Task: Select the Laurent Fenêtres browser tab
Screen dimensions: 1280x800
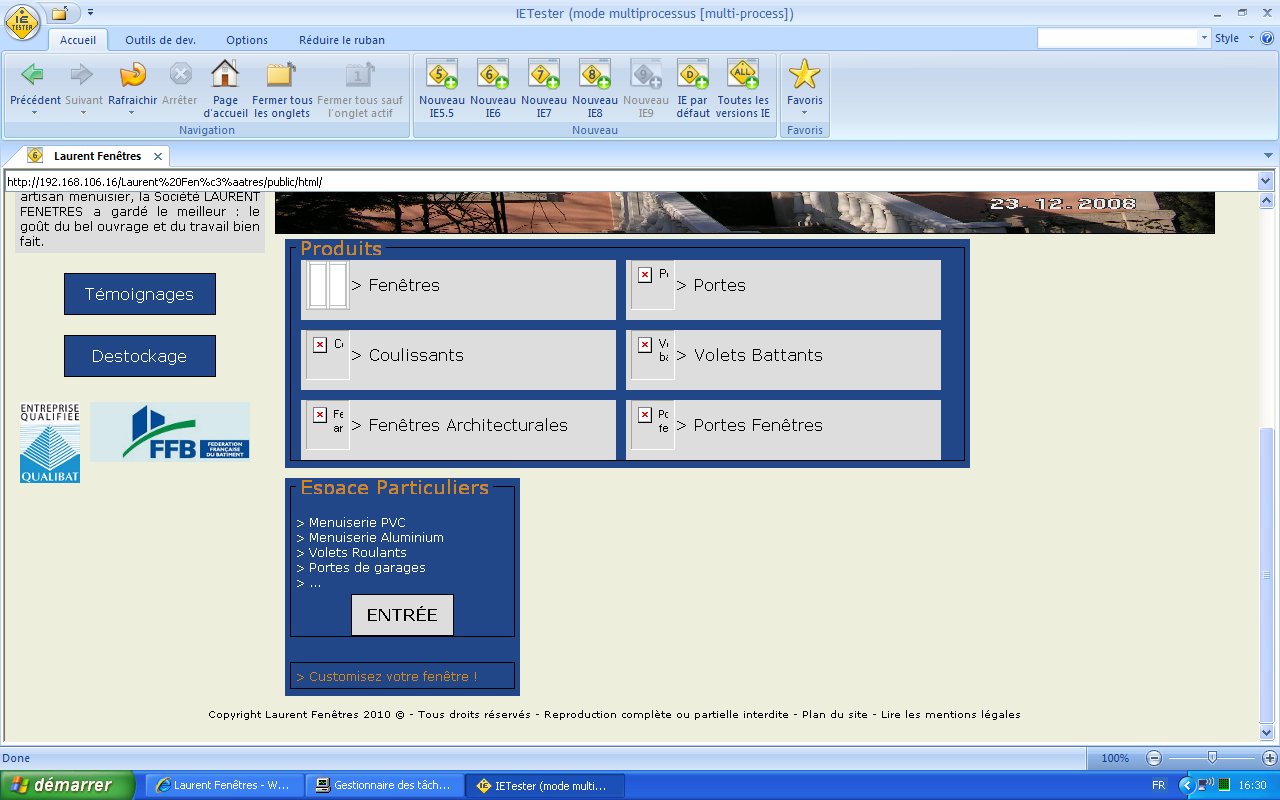Action: point(97,156)
